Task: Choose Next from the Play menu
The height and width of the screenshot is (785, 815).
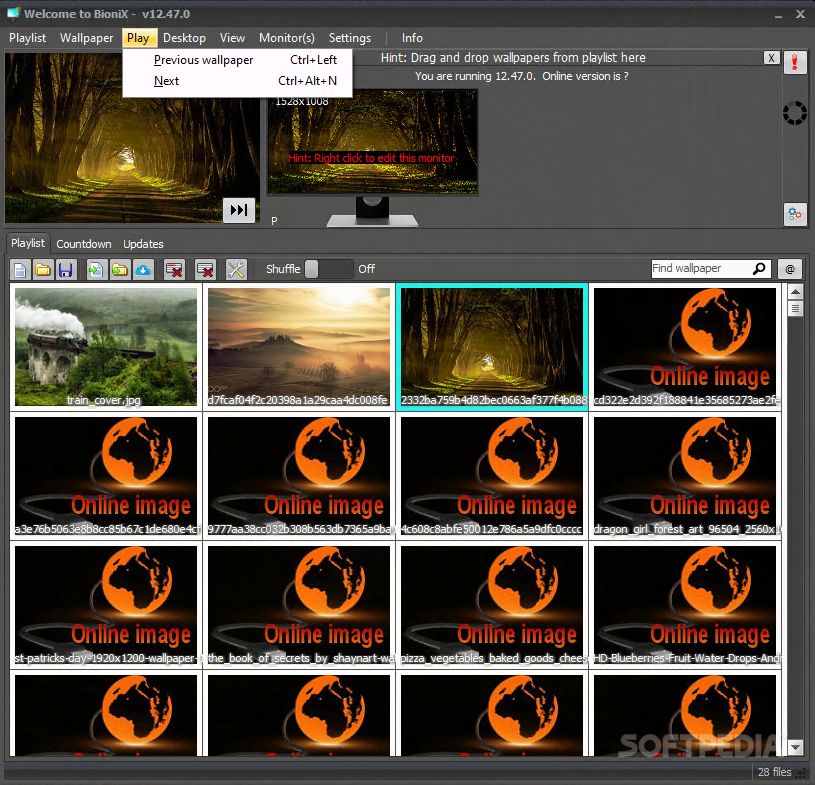Action: click(238, 81)
